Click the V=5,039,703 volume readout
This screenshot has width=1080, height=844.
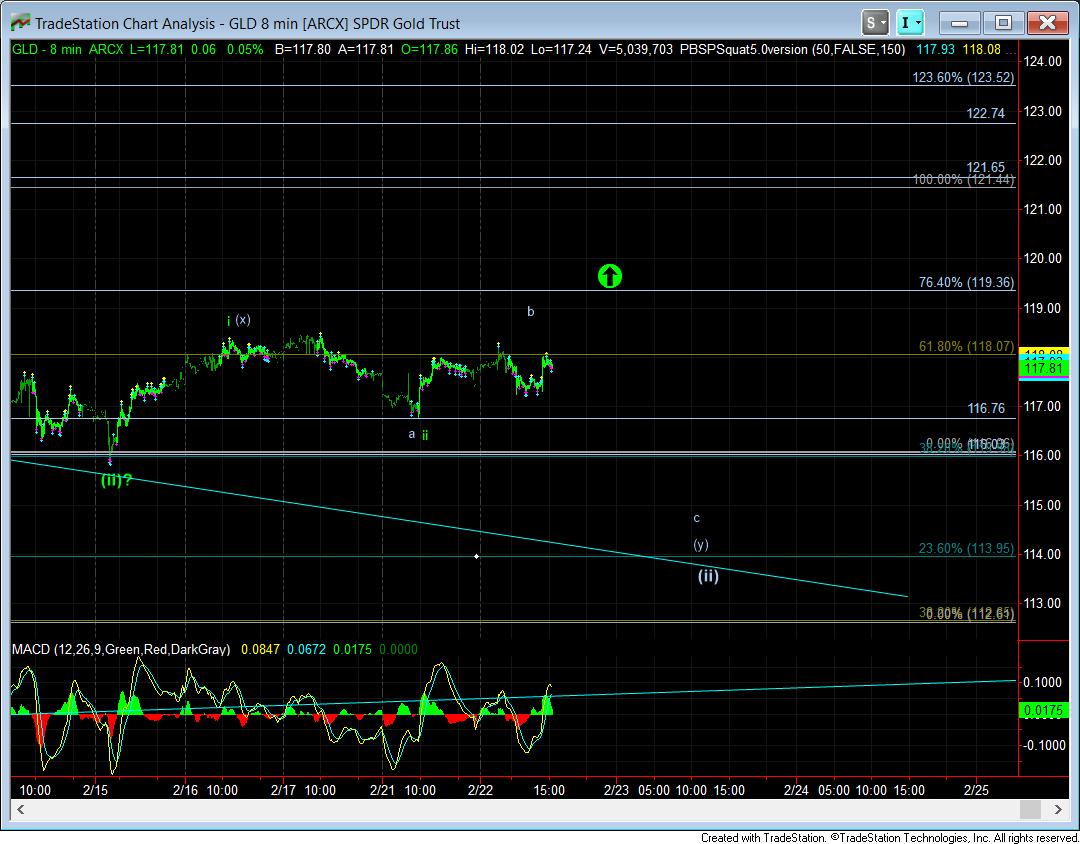[636, 50]
